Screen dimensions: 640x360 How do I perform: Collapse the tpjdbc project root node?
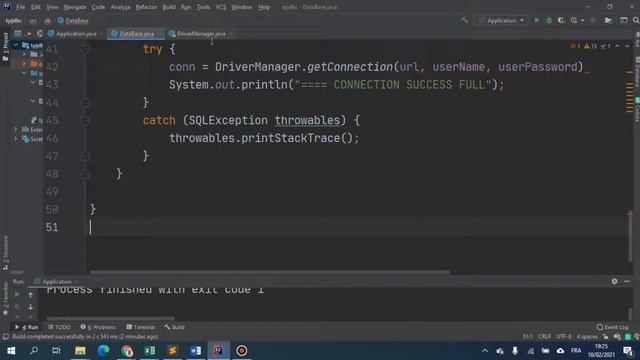pyautogui.click(x=16, y=45)
